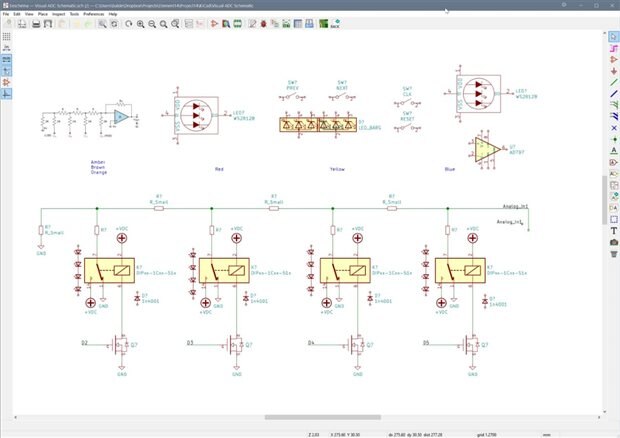Select the Delete (trash) tool
Screen dimensions: 620x438
click(x=612, y=254)
